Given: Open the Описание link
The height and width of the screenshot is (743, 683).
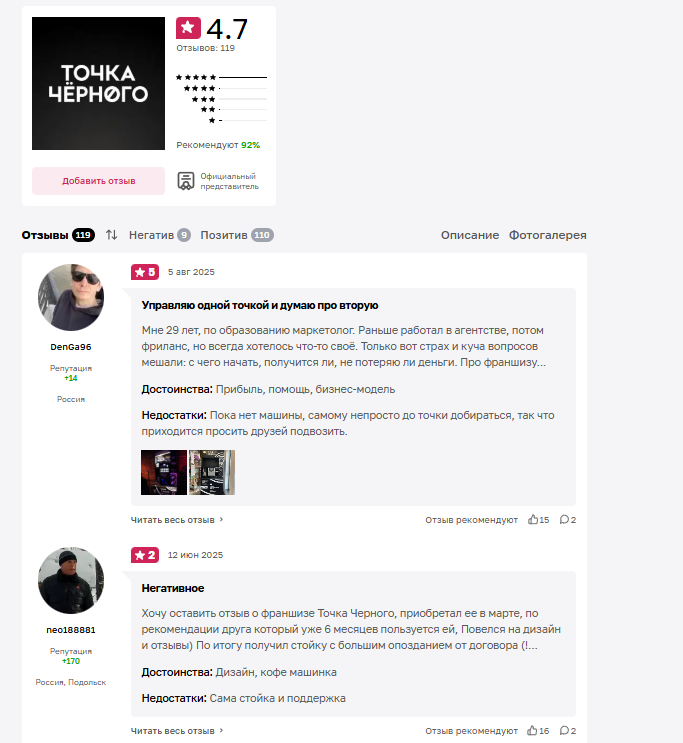Looking at the screenshot, I should click(x=469, y=235).
